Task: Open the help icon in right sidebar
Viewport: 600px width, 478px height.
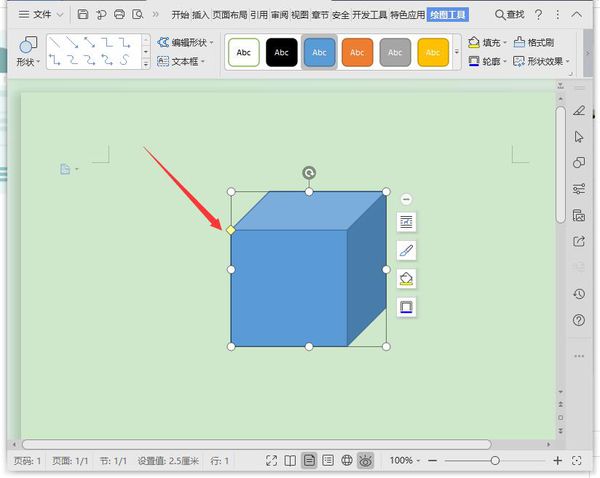Action: 579,320
